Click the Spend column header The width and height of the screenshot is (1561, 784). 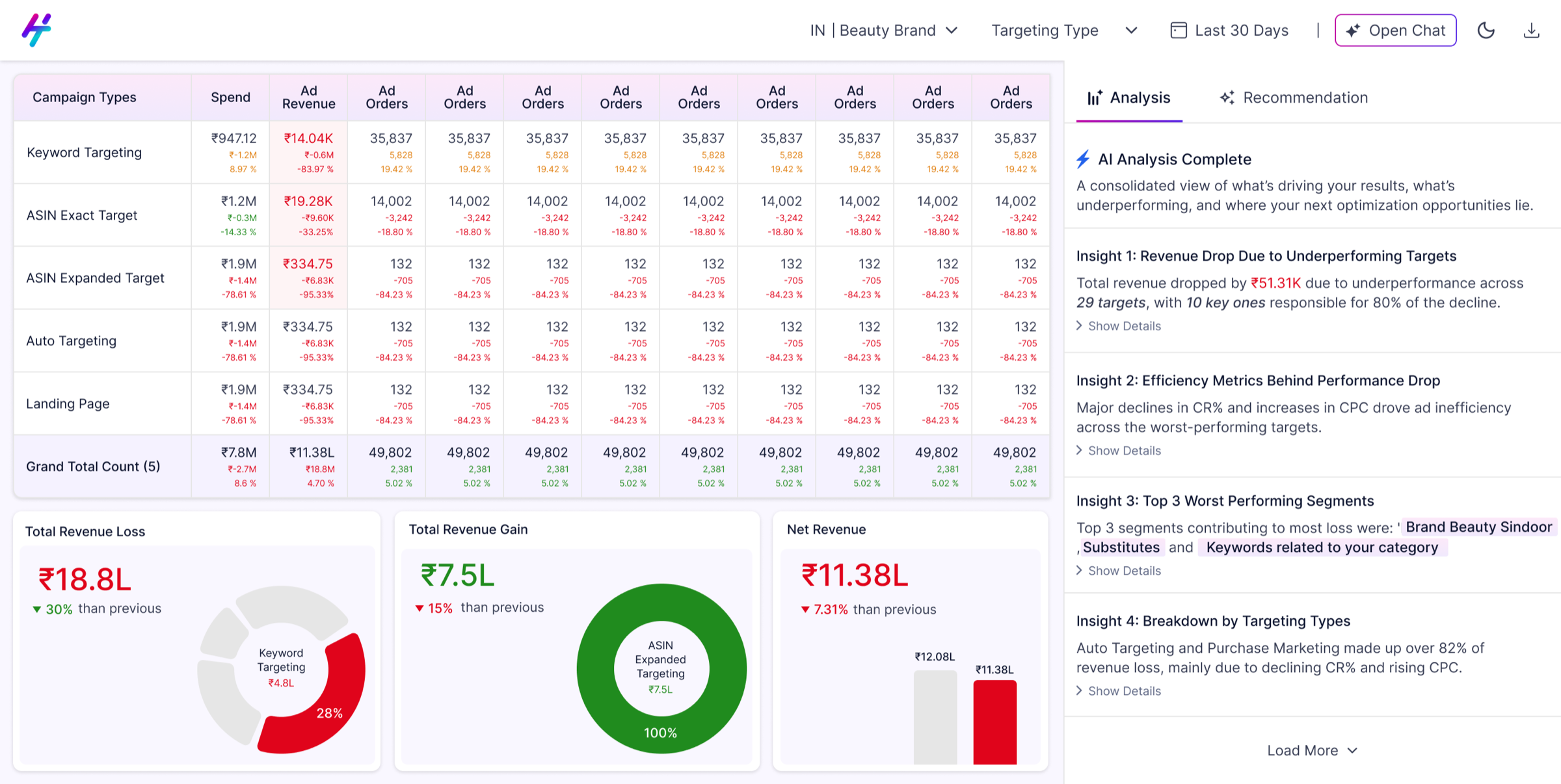click(230, 98)
